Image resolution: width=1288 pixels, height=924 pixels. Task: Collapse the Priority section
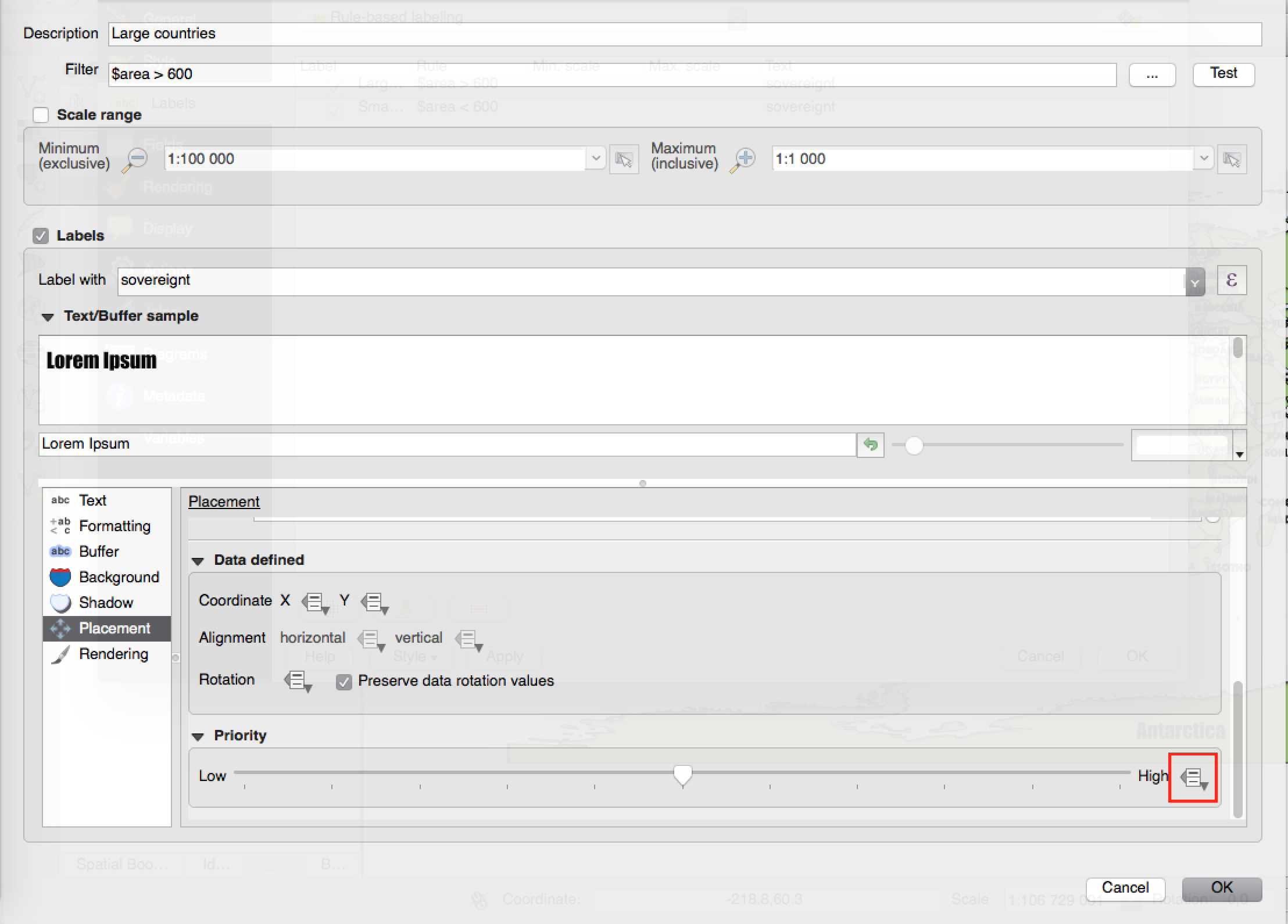tap(198, 736)
